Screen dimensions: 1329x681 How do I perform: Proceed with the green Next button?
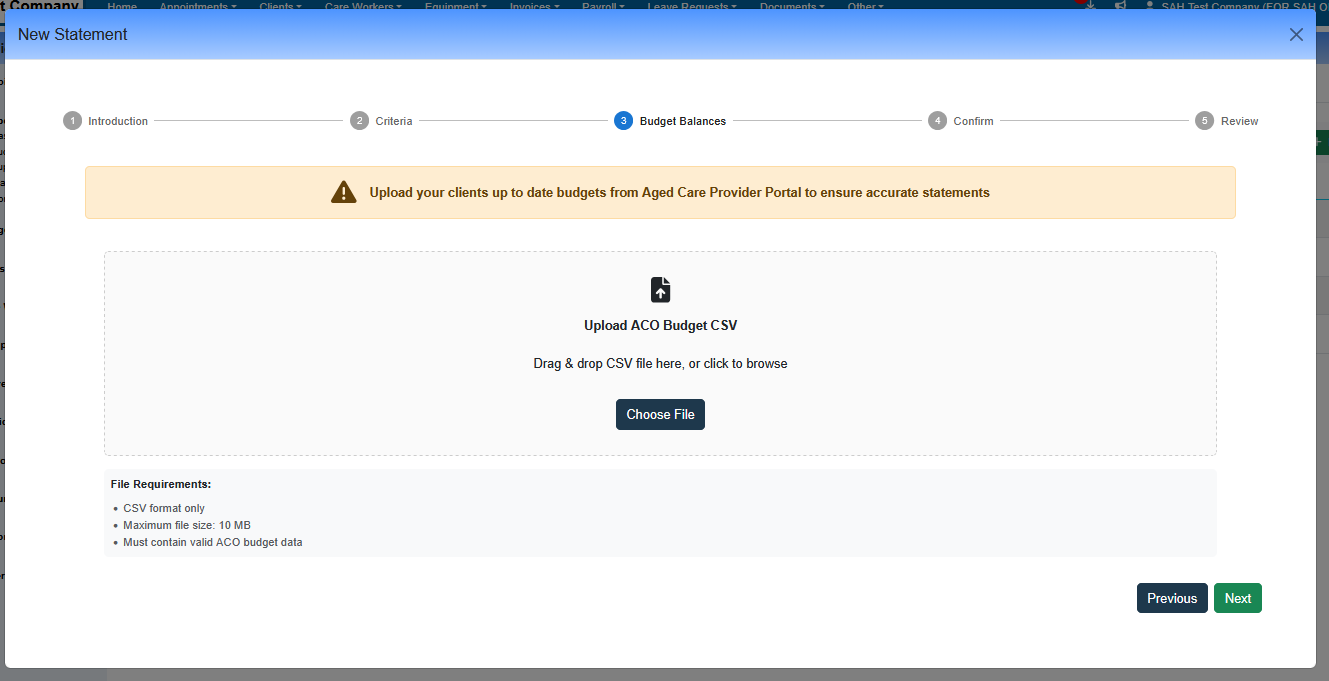[x=1237, y=598]
